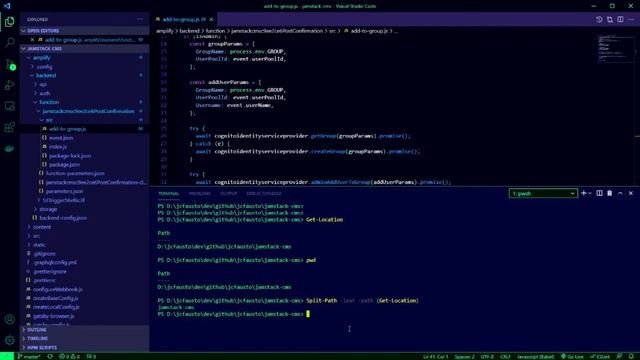Expand the static folder

pos(84,245)
